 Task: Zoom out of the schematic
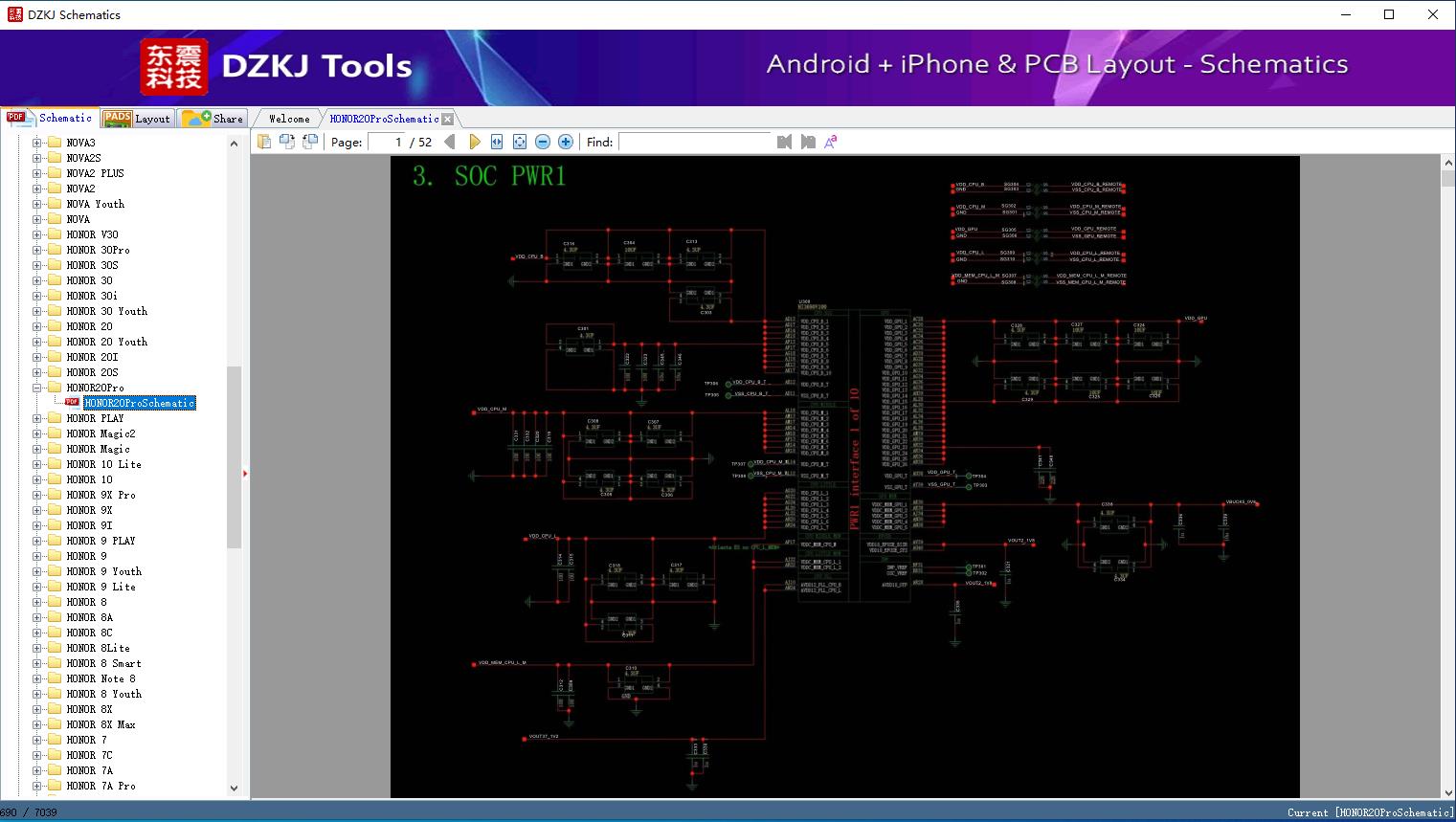543,142
